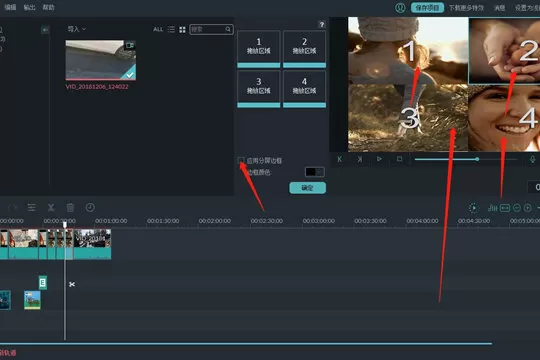
Task: Select the VID_2018 clip on video track
Action: coord(92,244)
